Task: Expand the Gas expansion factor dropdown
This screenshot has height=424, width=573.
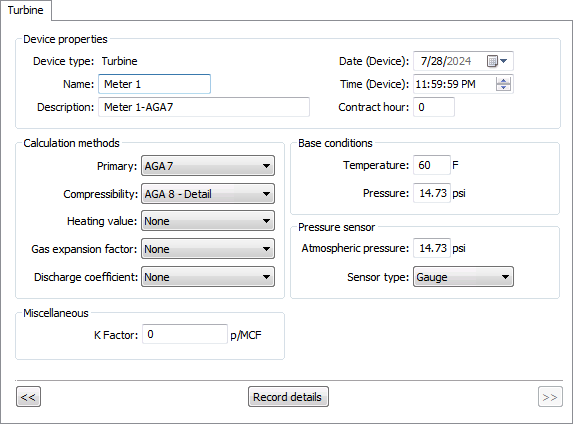Action: [x=208, y=249]
